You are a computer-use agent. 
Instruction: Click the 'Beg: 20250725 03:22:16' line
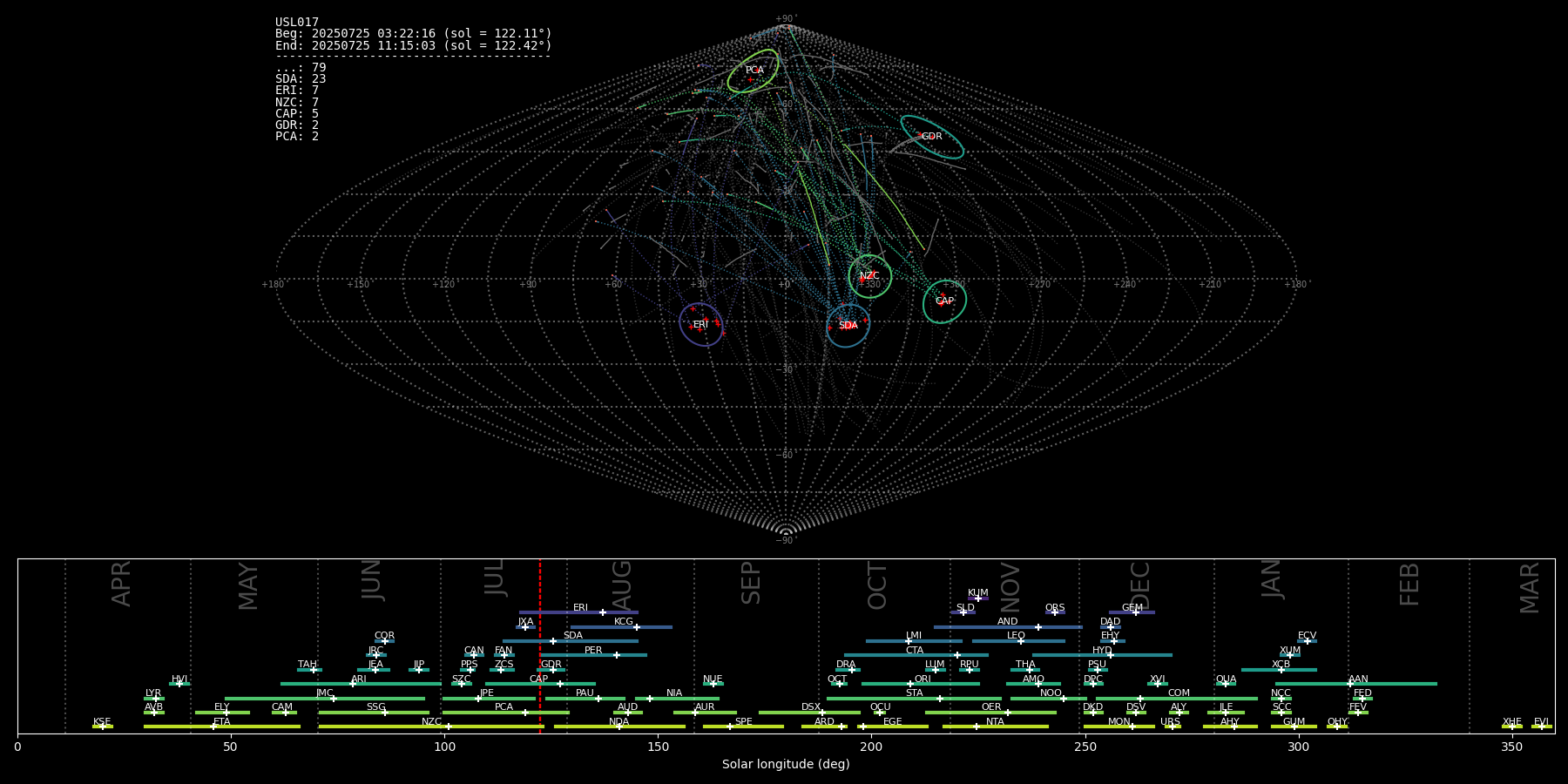414,34
